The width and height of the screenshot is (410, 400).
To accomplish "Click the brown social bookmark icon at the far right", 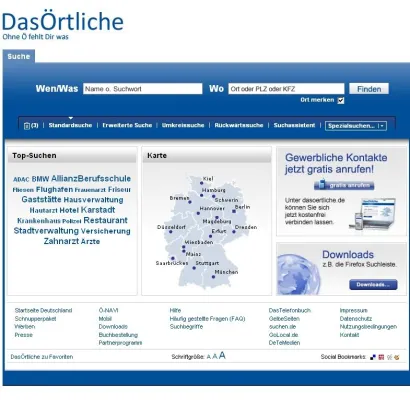I will coord(397,357).
